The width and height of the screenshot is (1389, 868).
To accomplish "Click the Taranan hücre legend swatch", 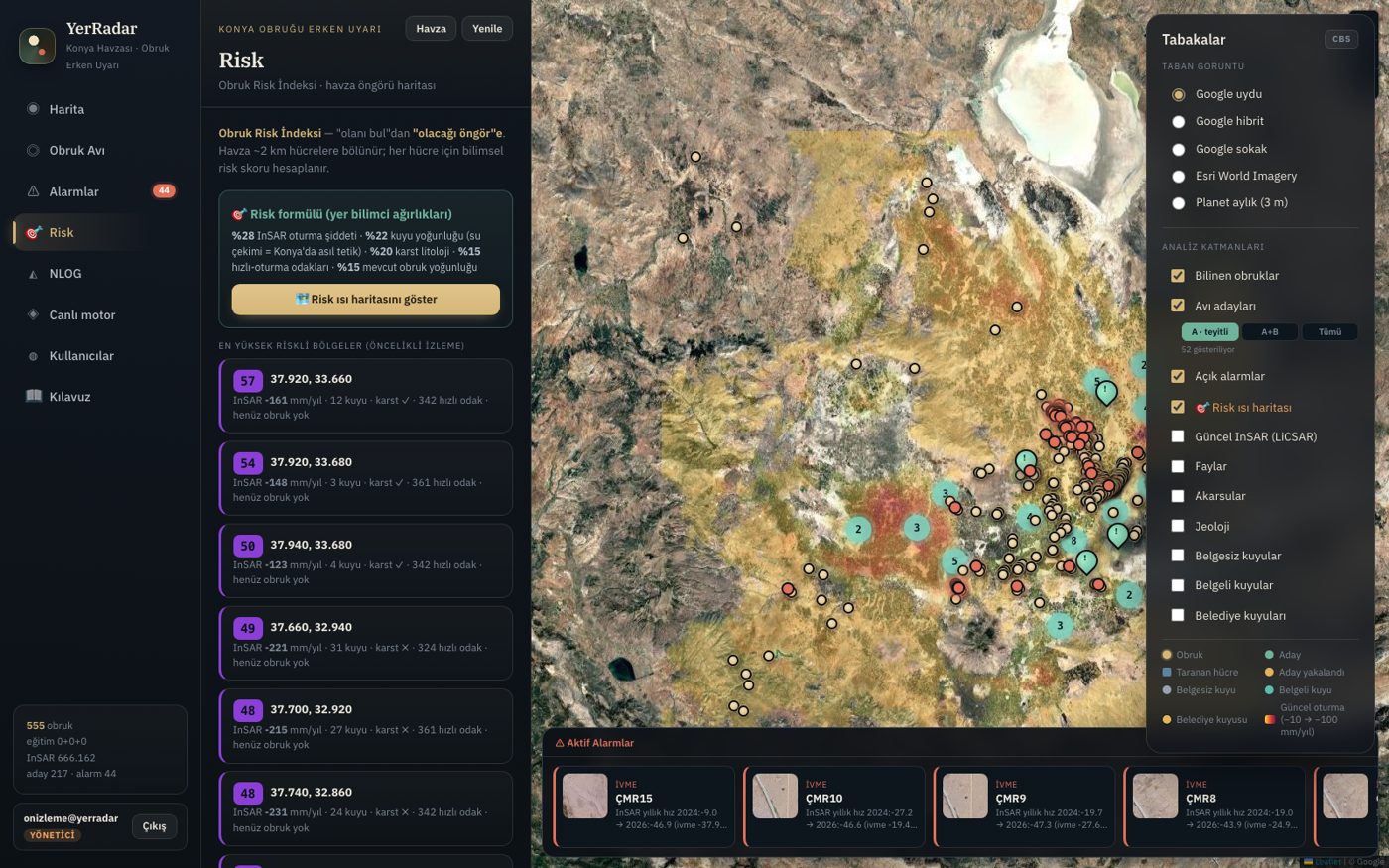I will [1167, 672].
